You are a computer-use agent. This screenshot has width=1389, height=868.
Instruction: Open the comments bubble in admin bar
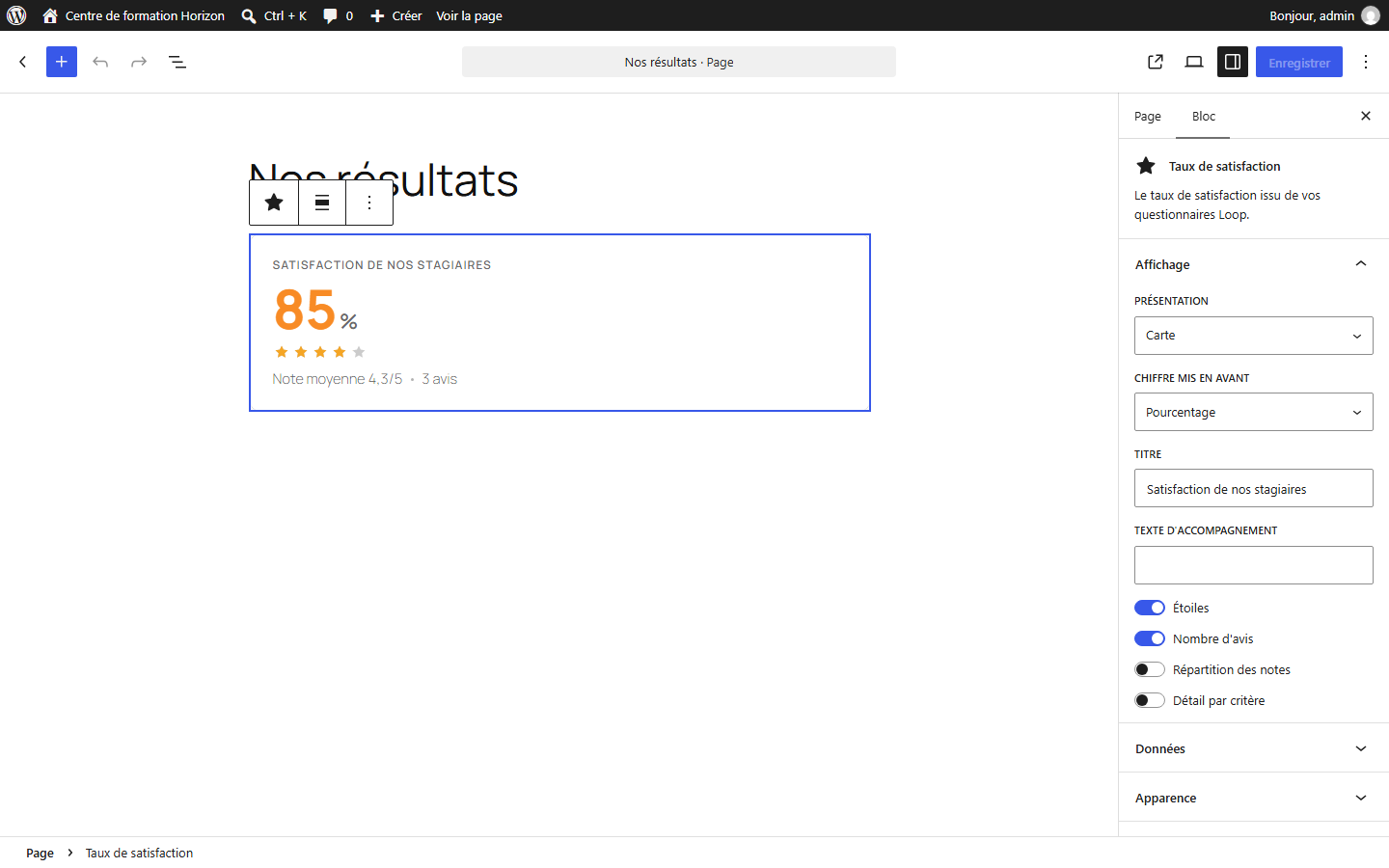click(338, 15)
